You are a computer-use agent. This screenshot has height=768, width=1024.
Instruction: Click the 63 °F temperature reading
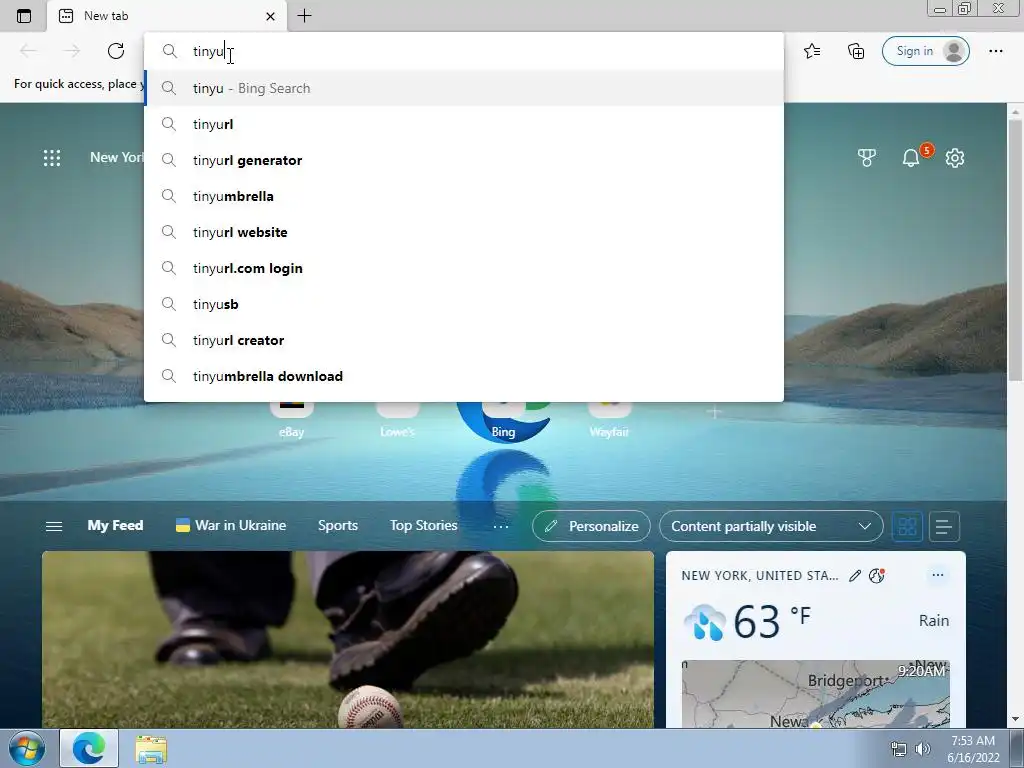coord(771,620)
